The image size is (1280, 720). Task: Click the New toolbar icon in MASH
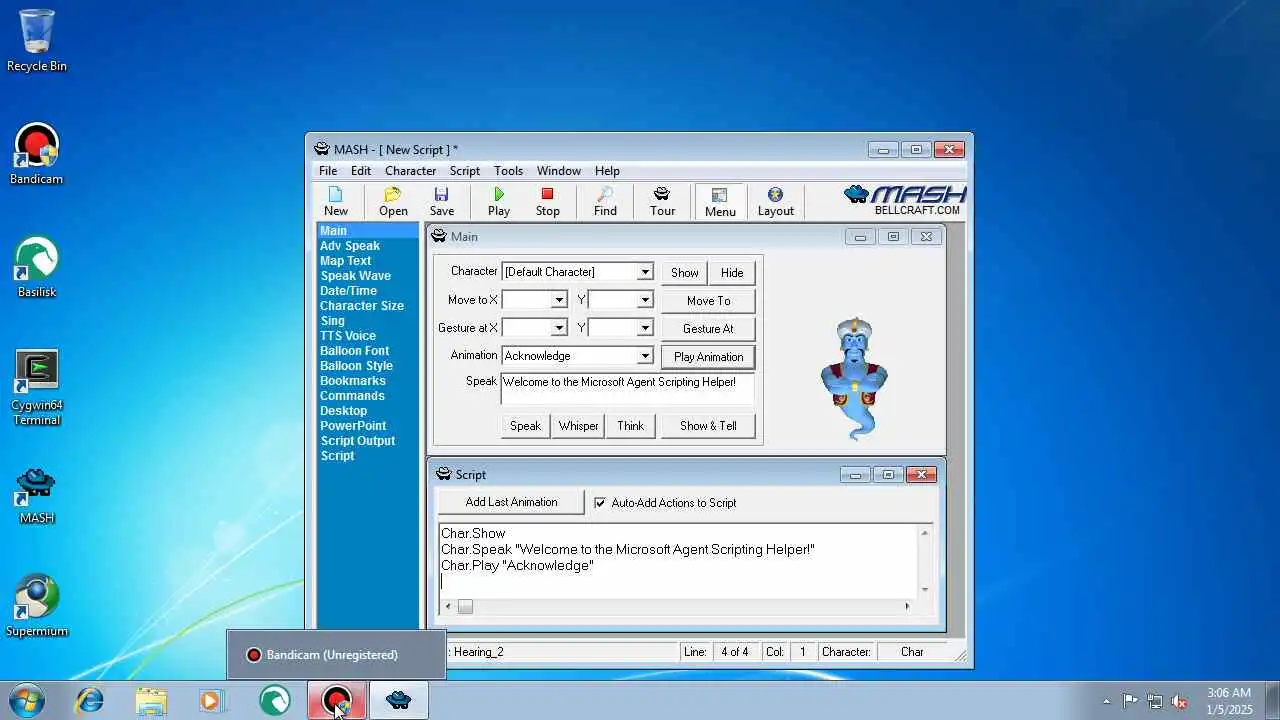coord(336,201)
